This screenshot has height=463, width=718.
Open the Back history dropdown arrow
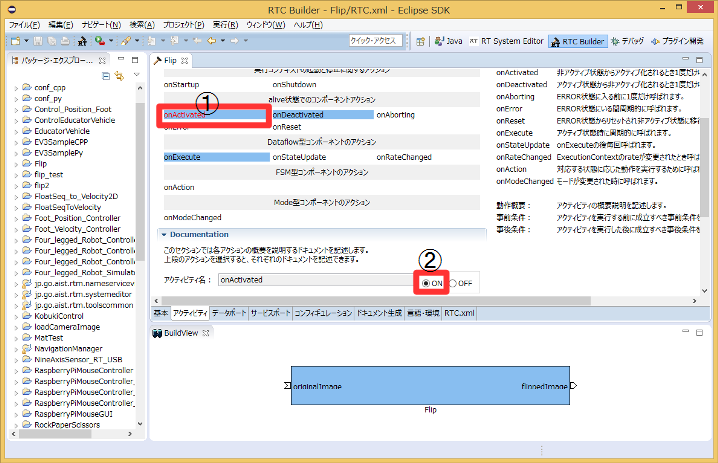coord(223,41)
